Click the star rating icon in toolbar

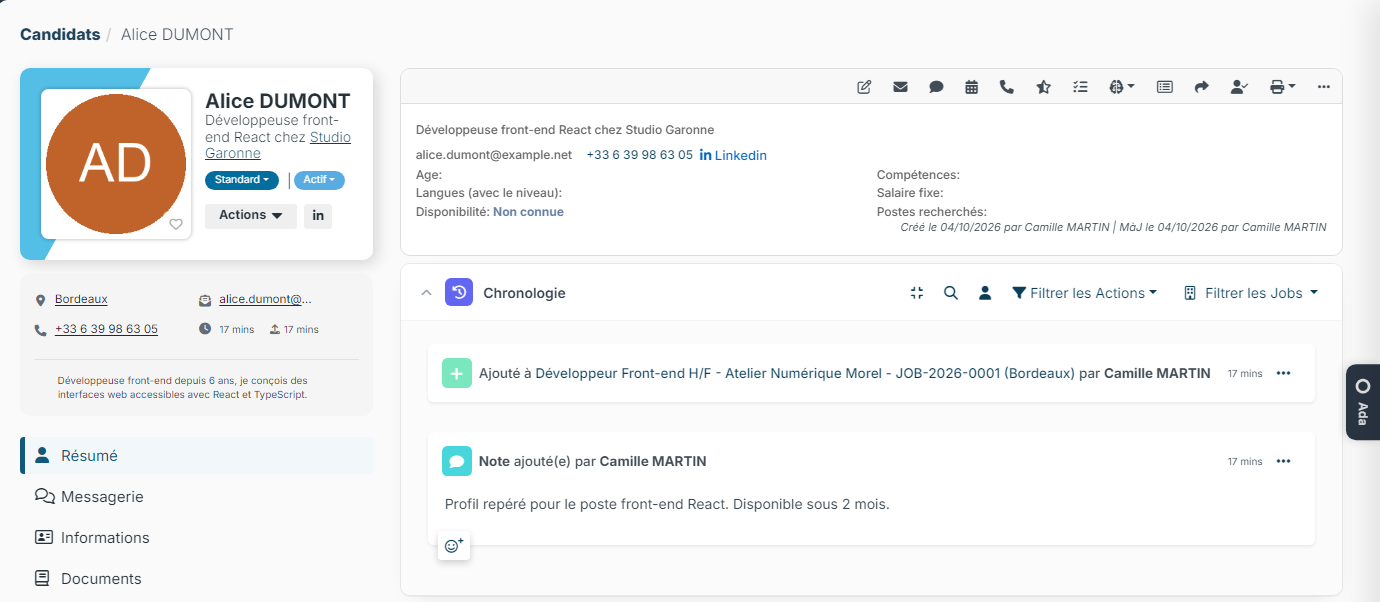[x=1043, y=87]
